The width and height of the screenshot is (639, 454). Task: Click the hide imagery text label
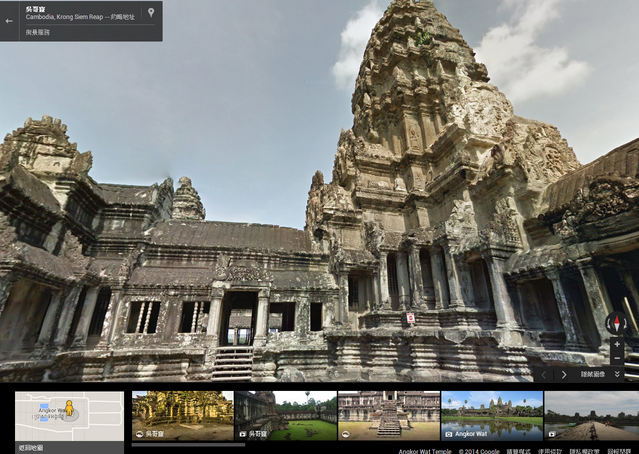tap(593, 375)
